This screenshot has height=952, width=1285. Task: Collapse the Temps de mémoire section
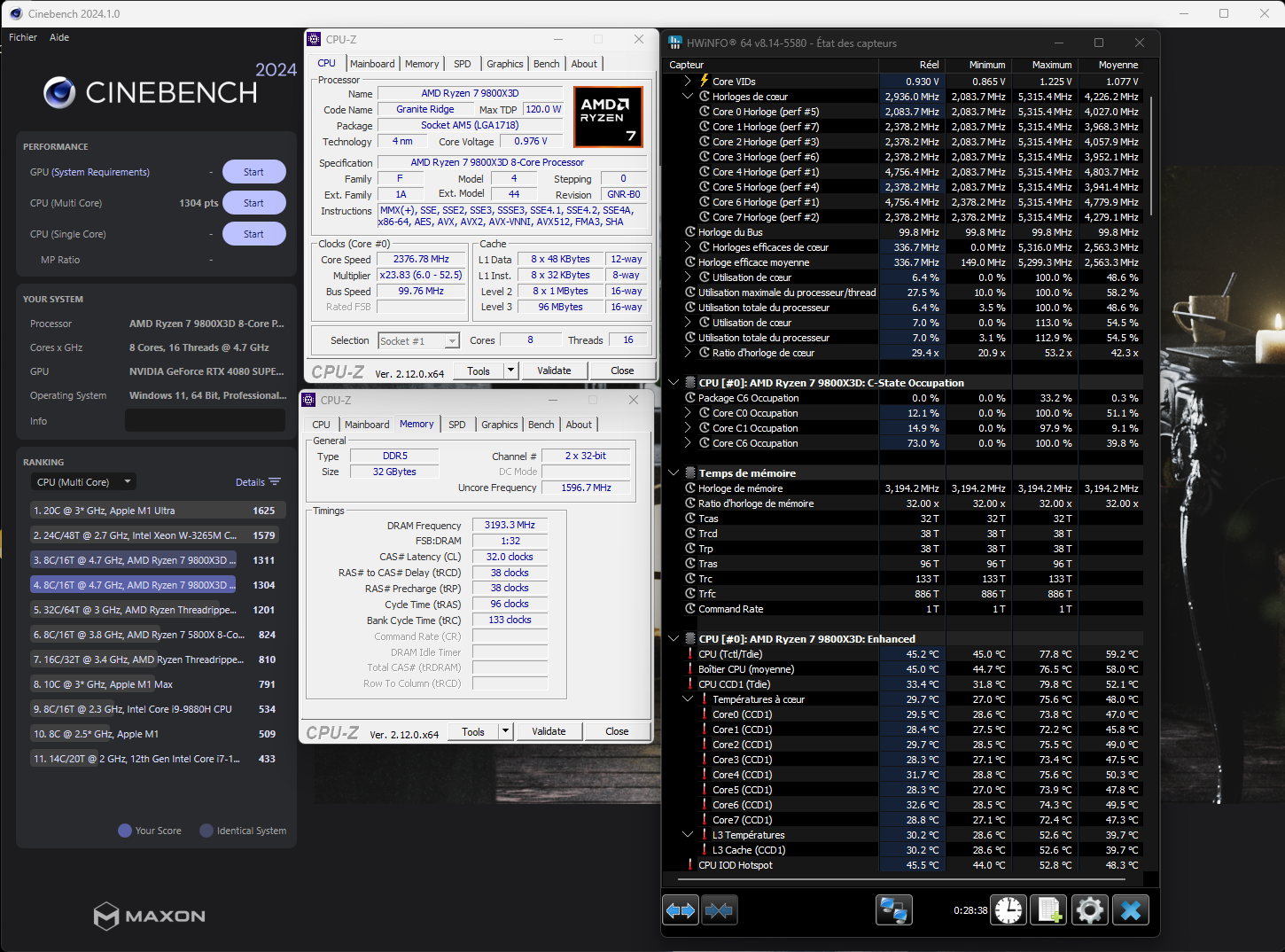[x=674, y=473]
